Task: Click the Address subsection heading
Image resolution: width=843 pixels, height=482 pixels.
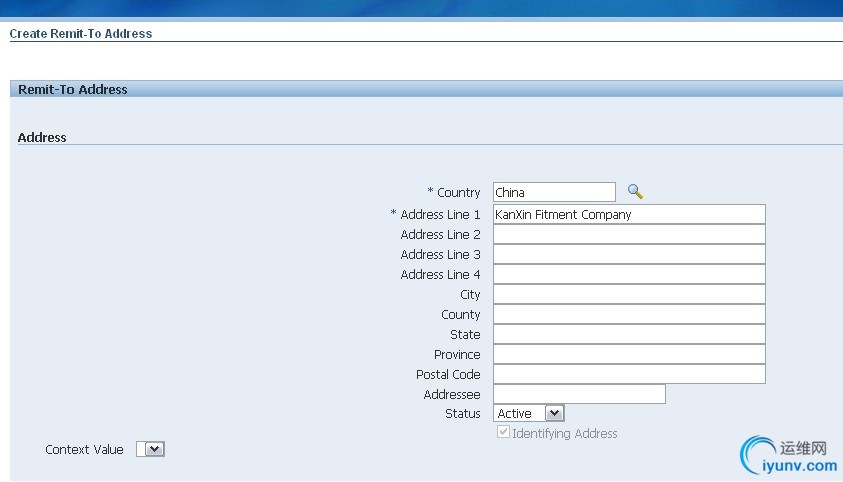Action: pyautogui.click(x=42, y=137)
